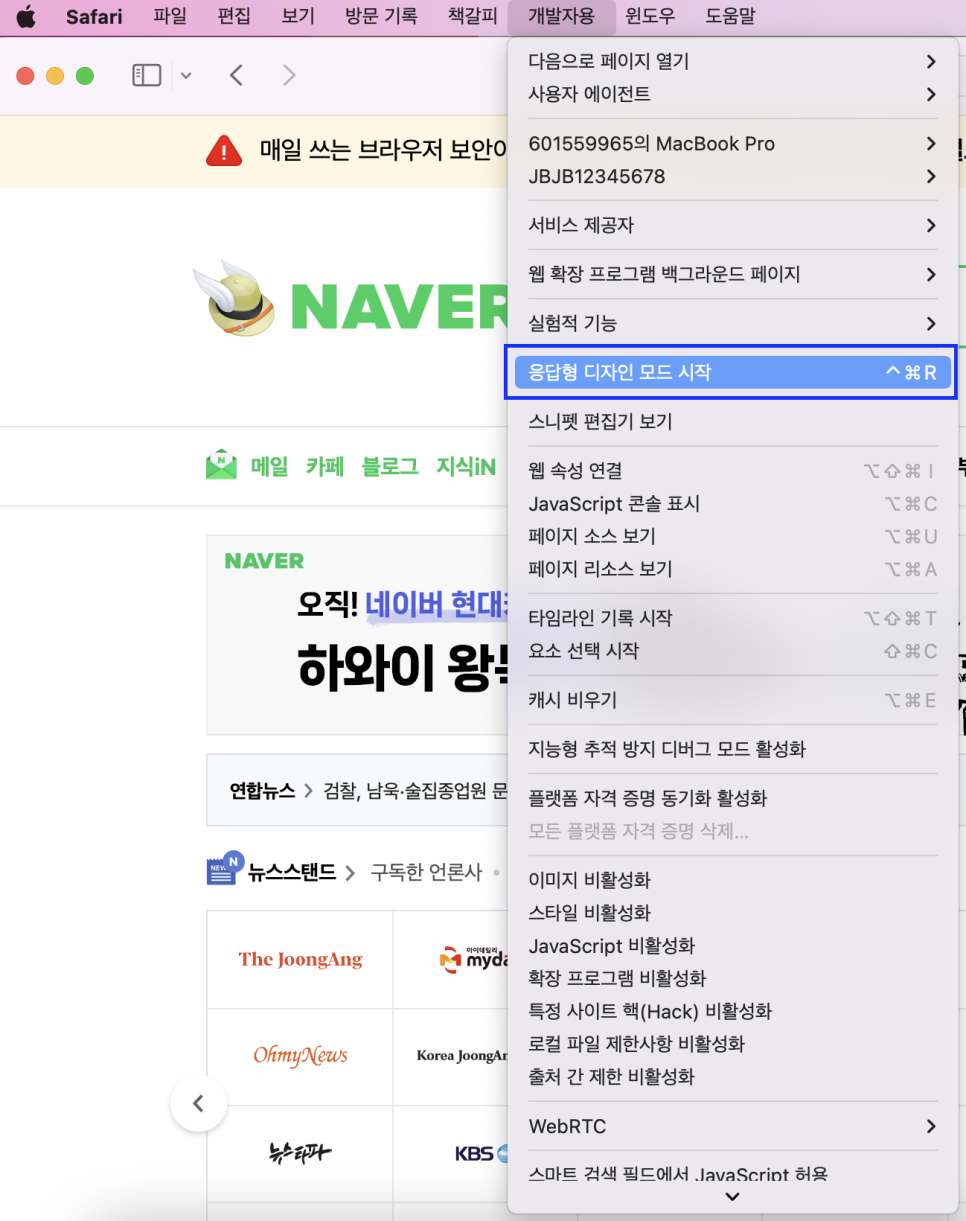
Task: Go back with the back arrow
Action: tap(236, 75)
